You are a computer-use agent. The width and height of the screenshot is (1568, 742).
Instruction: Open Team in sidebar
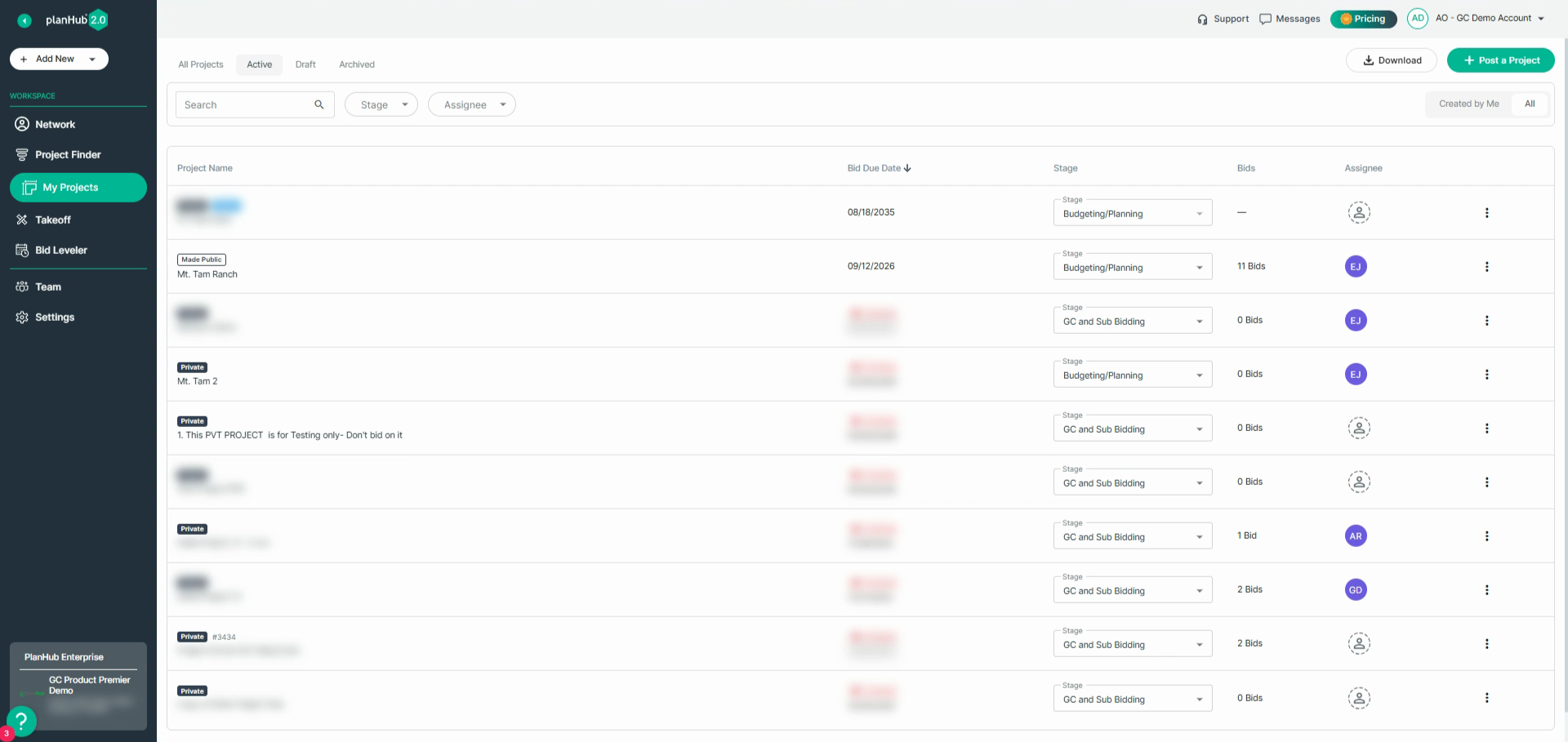click(x=47, y=287)
